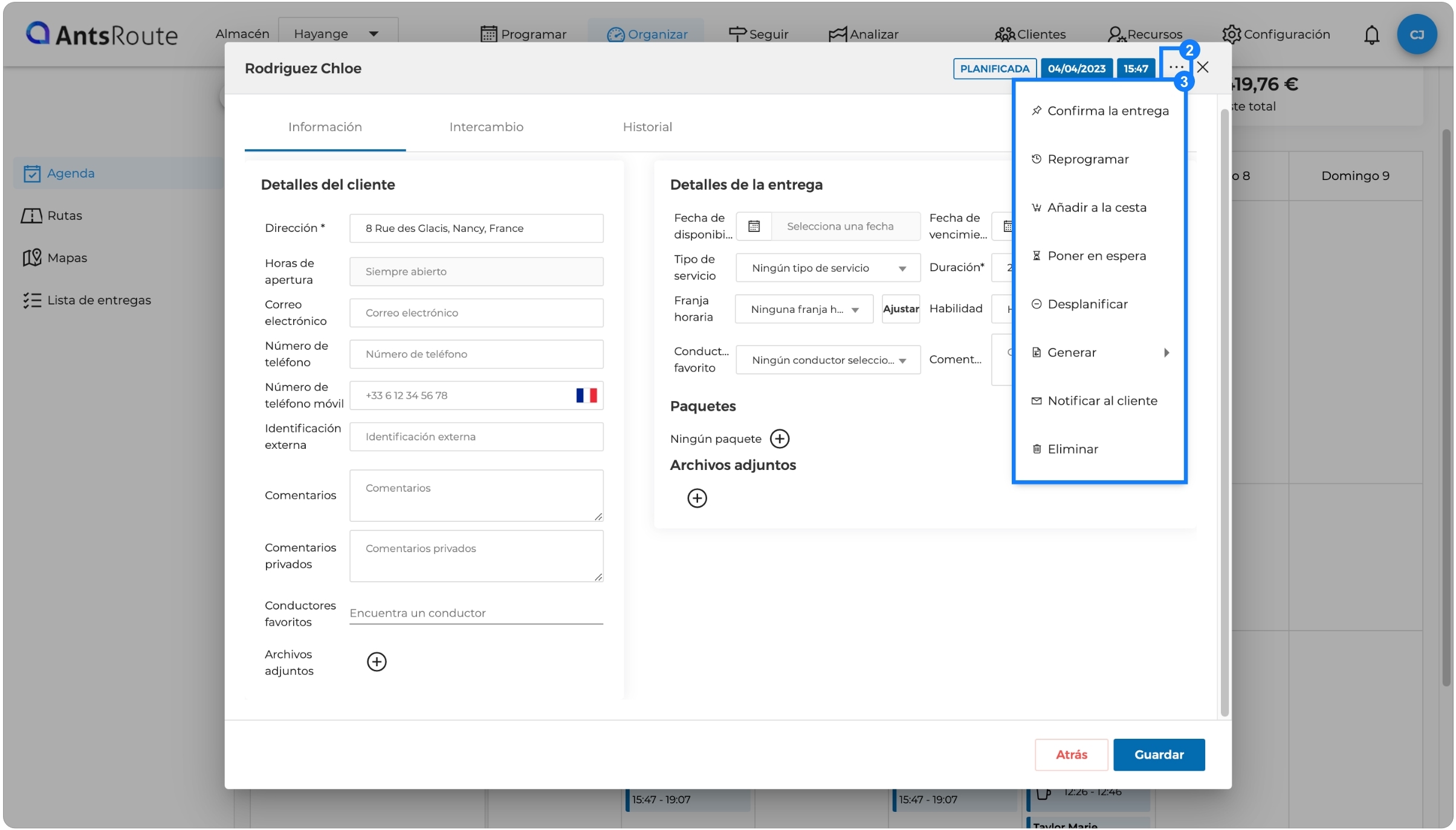Screen dimensions: 1456x830
Task: Open the Tipo de servicio dropdown
Action: click(x=828, y=268)
